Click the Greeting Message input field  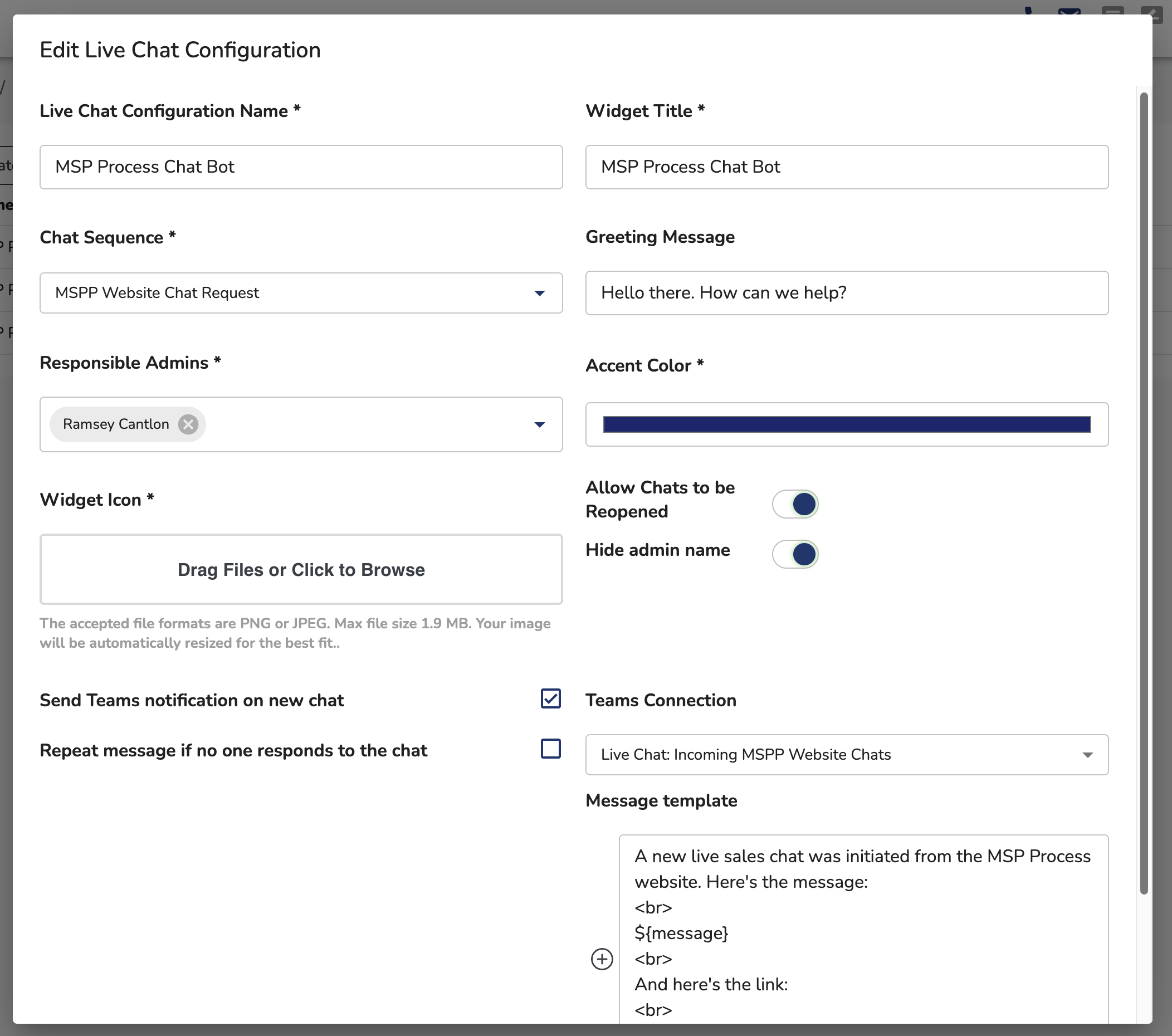pyautogui.click(x=846, y=293)
